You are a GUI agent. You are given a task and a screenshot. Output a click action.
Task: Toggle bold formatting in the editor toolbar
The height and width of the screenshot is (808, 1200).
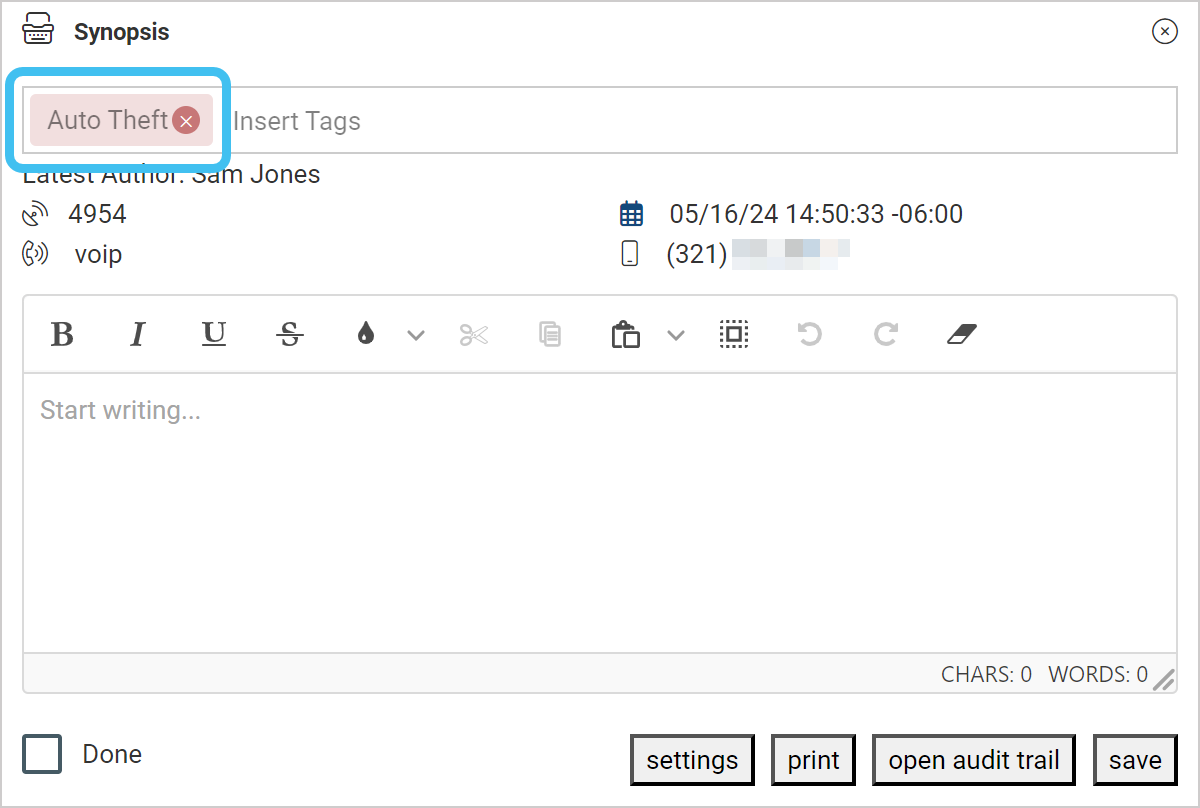[62, 334]
